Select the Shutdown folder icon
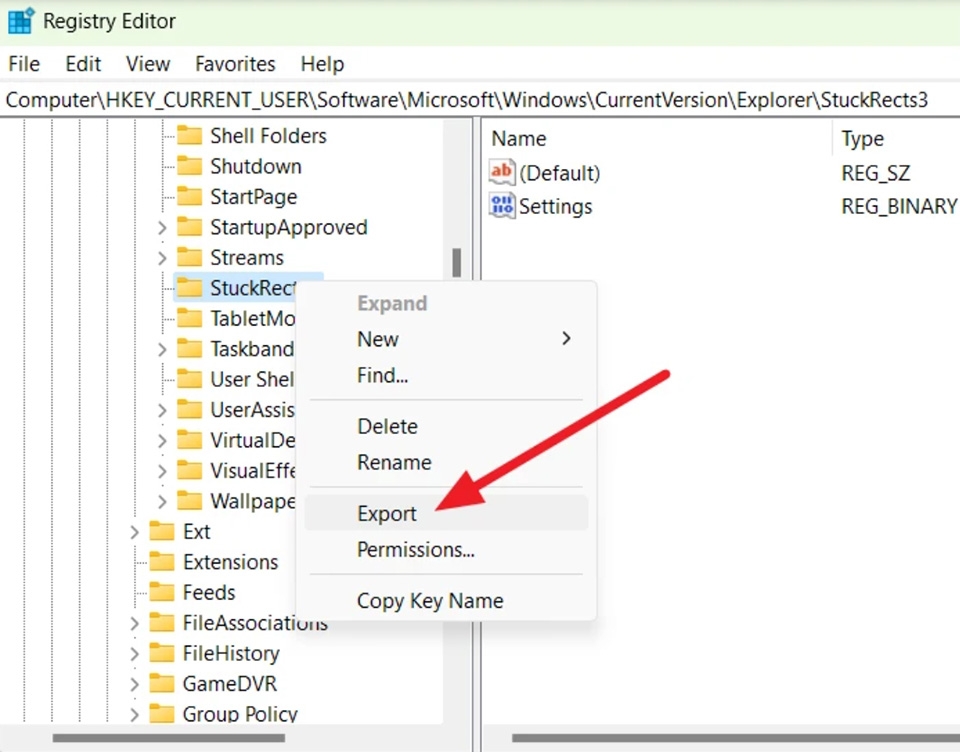960x752 pixels. [x=189, y=166]
